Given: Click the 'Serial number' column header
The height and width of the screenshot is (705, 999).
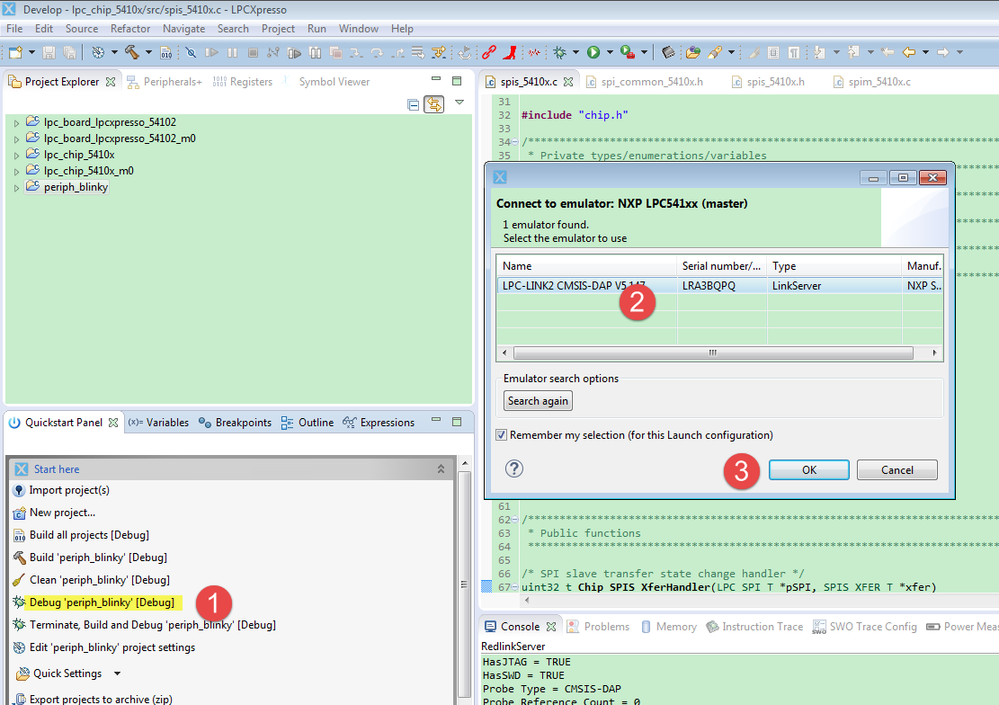Looking at the screenshot, I should point(721,266).
